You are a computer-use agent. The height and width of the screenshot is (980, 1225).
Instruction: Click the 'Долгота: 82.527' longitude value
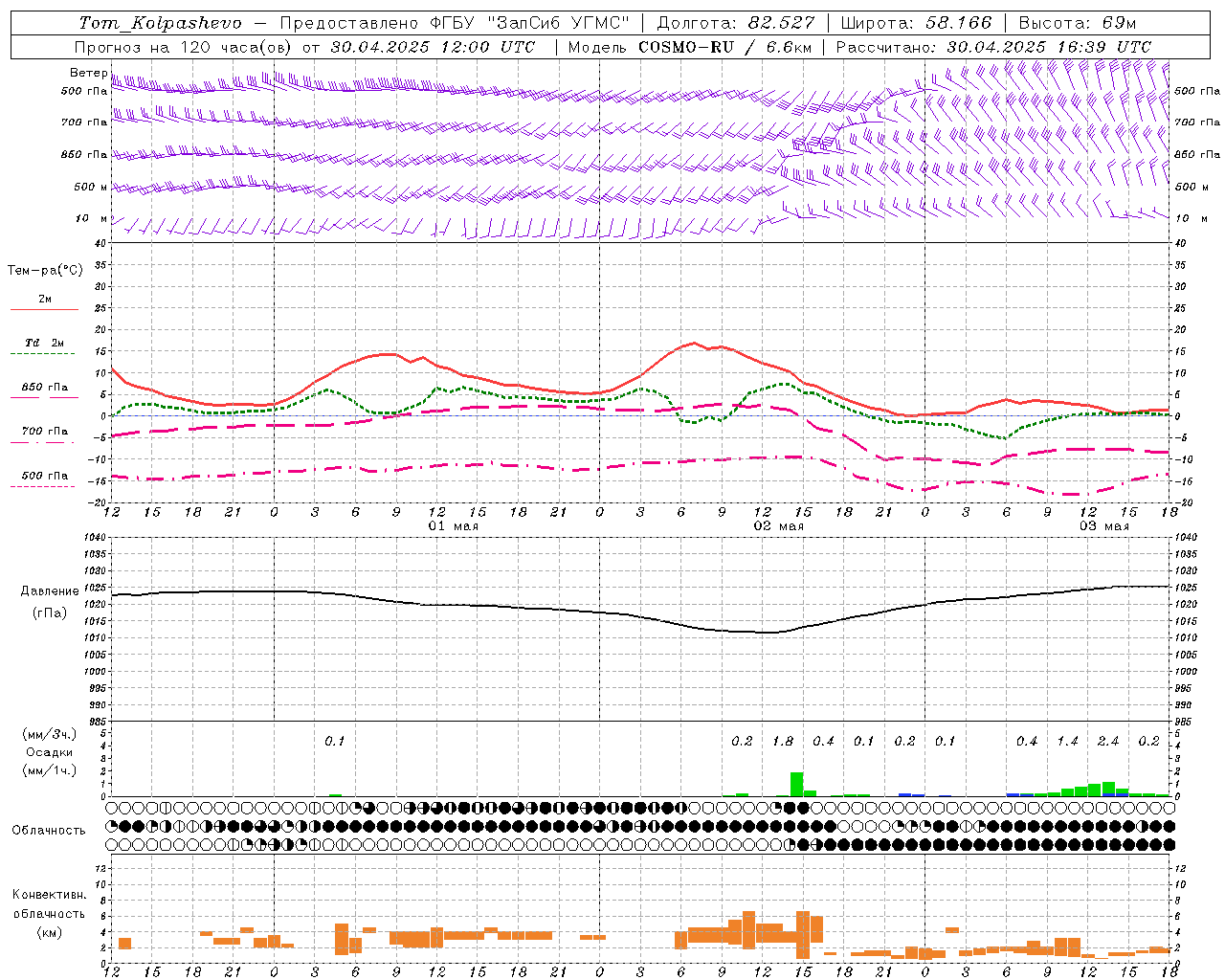tap(736, 23)
